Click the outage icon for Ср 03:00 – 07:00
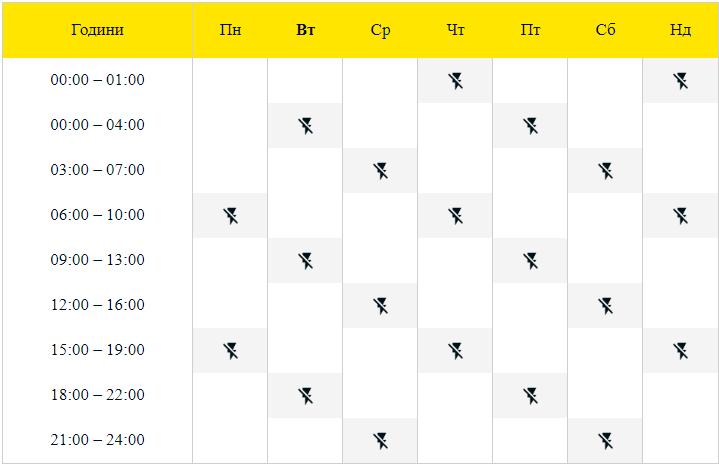Screen dimensions: 719x465 [x=381, y=171]
